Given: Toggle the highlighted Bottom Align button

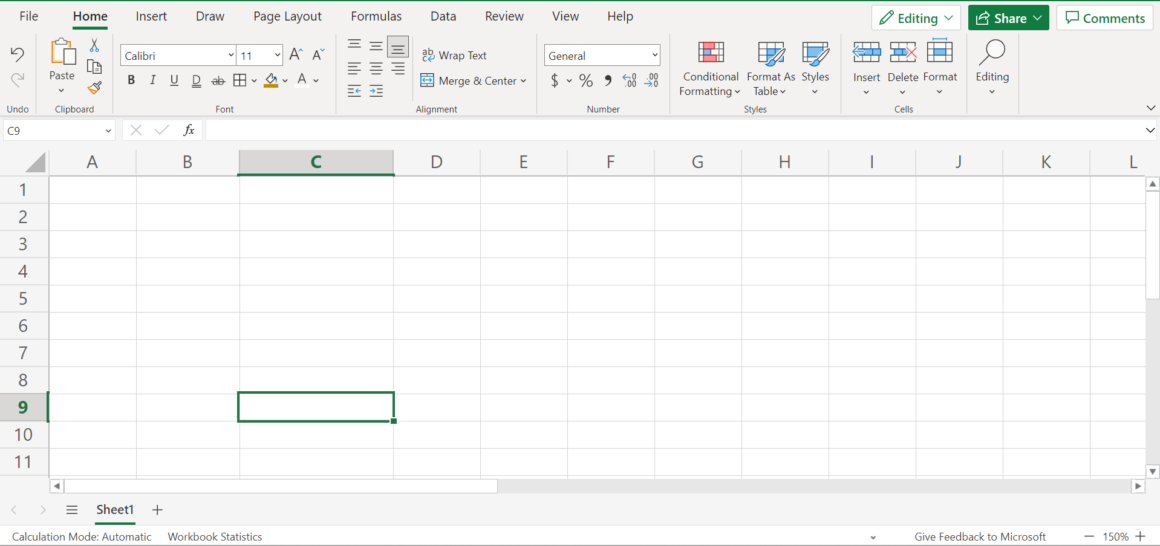Looking at the screenshot, I should (x=398, y=47).
